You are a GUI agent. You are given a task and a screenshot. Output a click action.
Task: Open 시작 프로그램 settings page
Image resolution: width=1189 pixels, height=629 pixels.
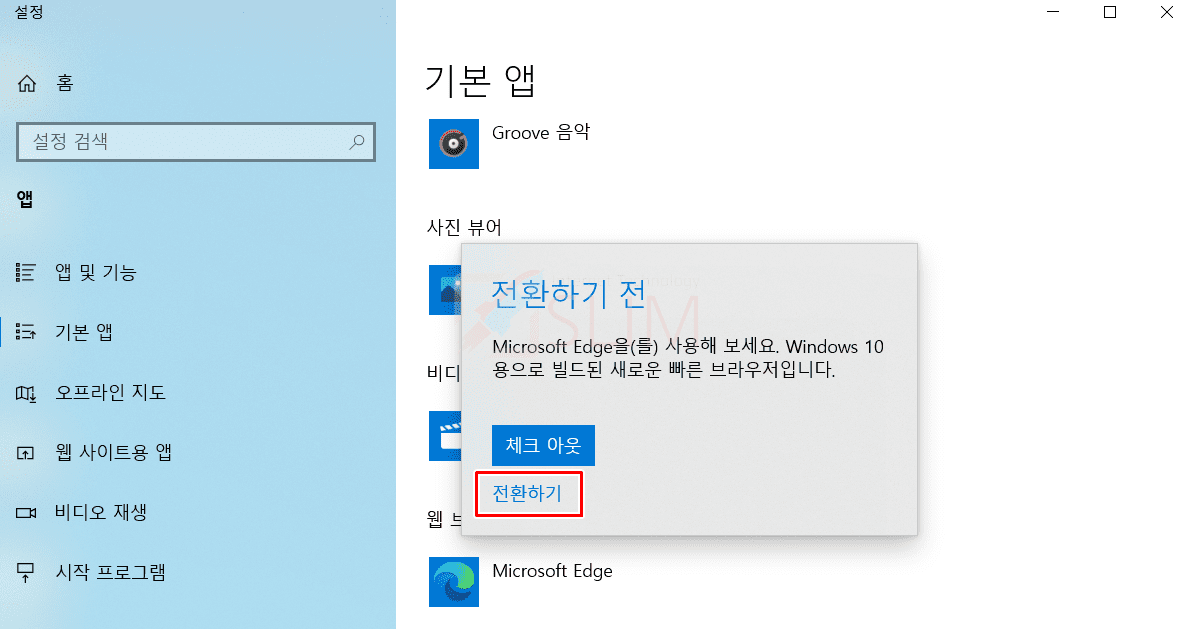[111, 572]
